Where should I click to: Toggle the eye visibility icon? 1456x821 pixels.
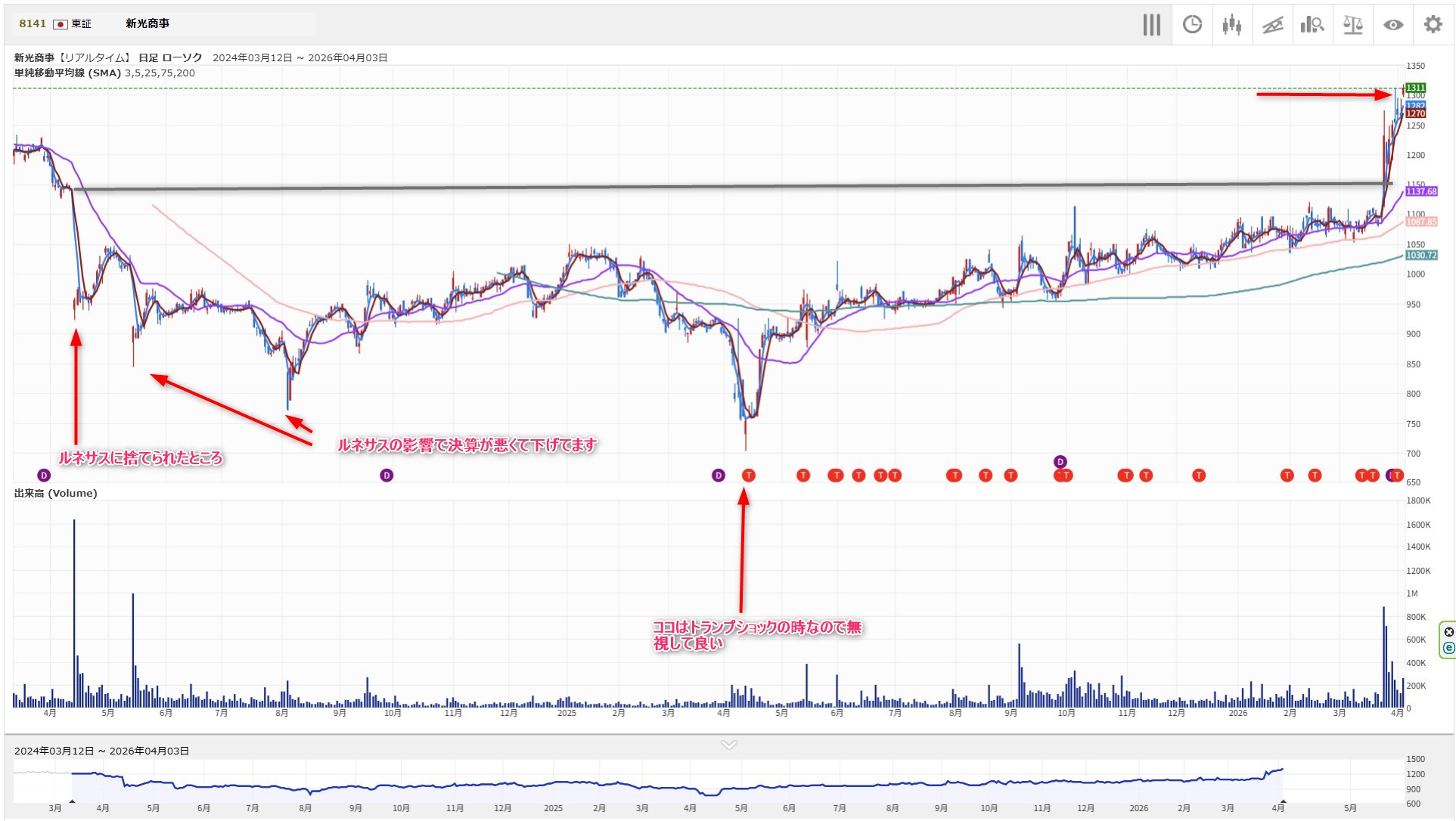click(x=1392, y=25)
